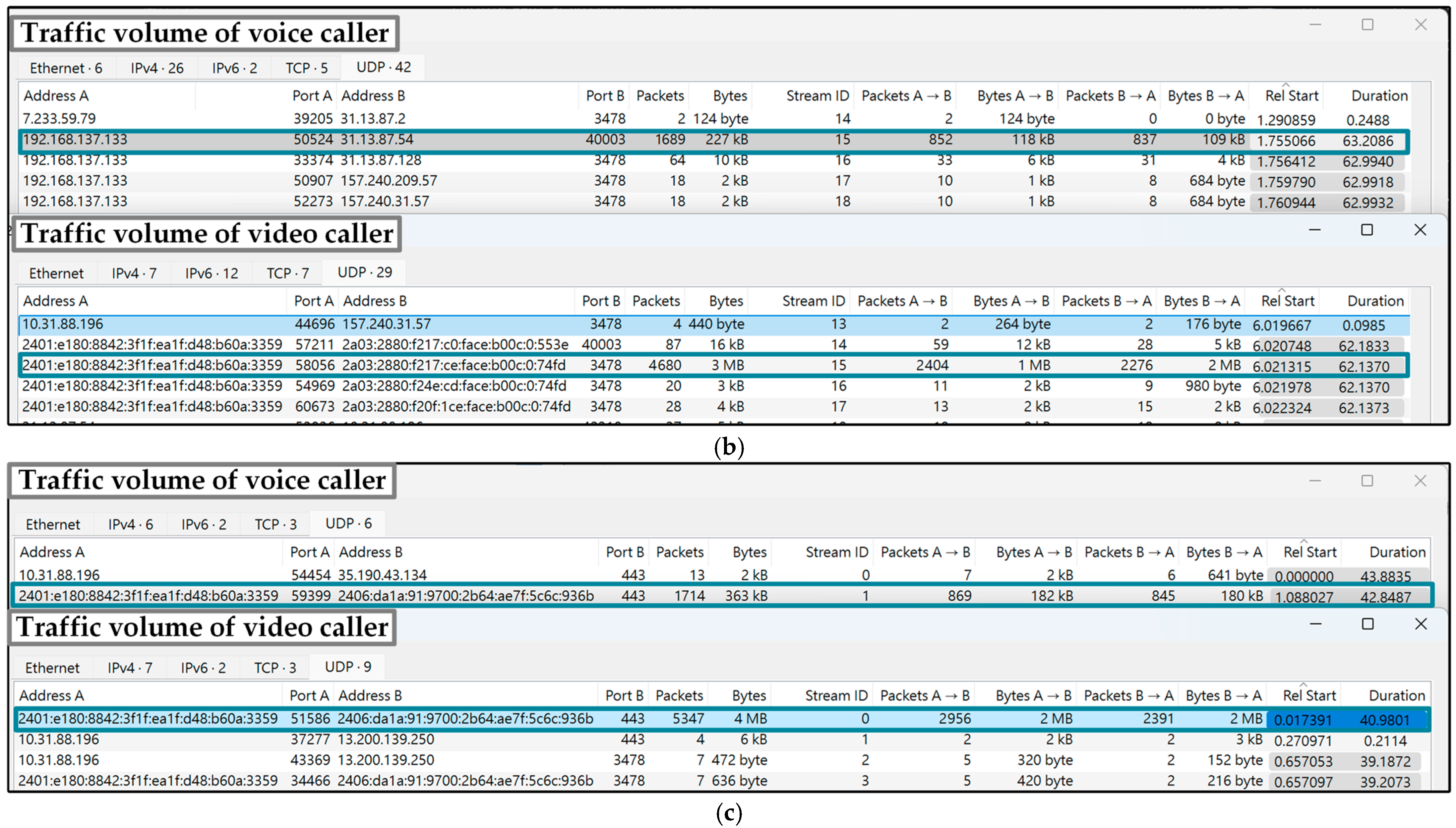Viewport: 1456px width, 828px height.
Task: Minimize the first video caller window
Action: (x=1314, y=230)
